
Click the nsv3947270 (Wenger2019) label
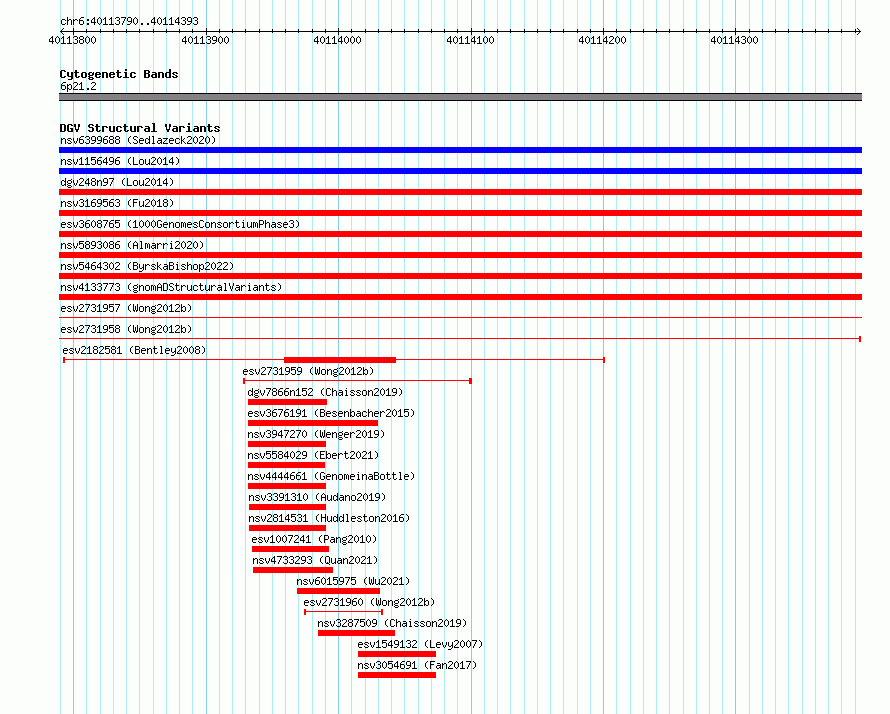point(316,434)
